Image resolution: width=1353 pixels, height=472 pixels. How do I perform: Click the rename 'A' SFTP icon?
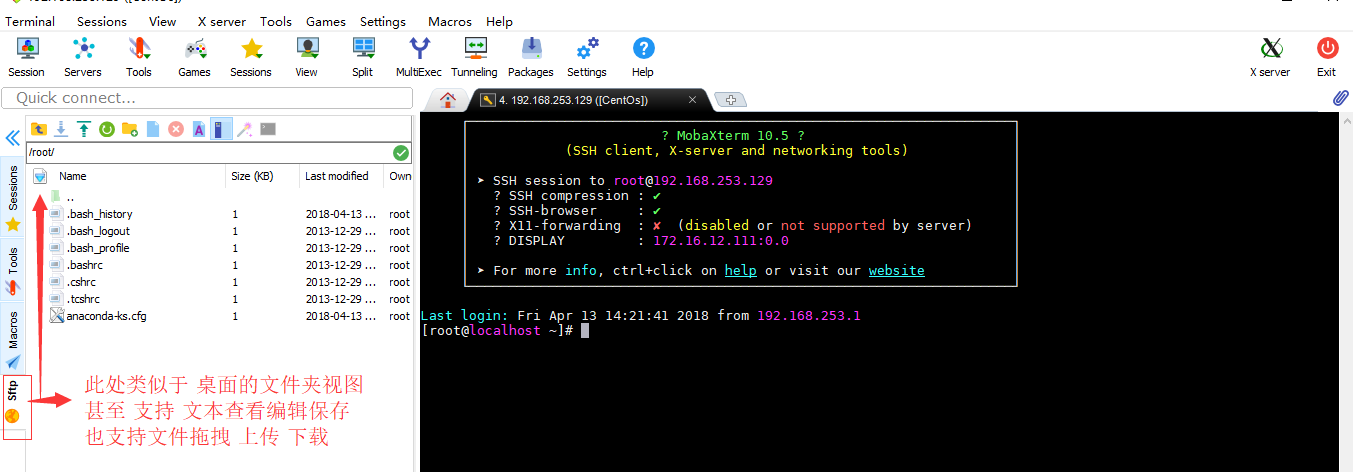point(199,129)
